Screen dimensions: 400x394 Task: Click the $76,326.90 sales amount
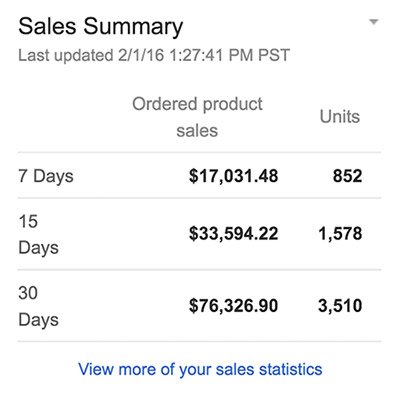tap(233, 306)
